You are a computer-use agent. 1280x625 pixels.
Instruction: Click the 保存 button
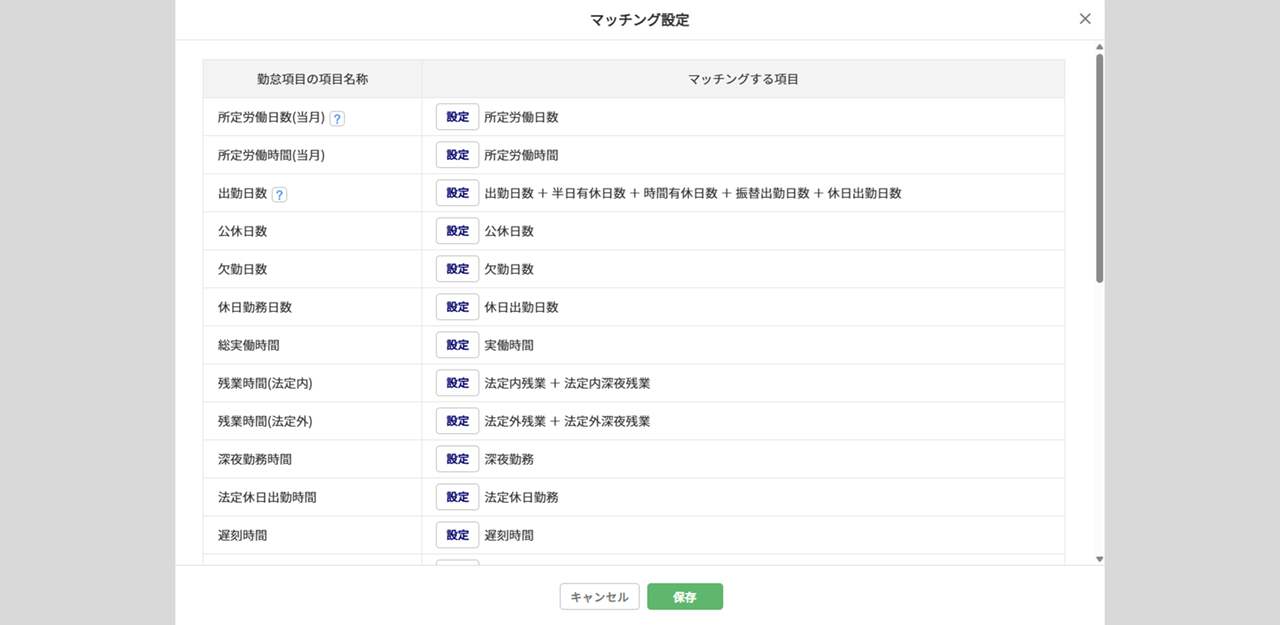684,597
